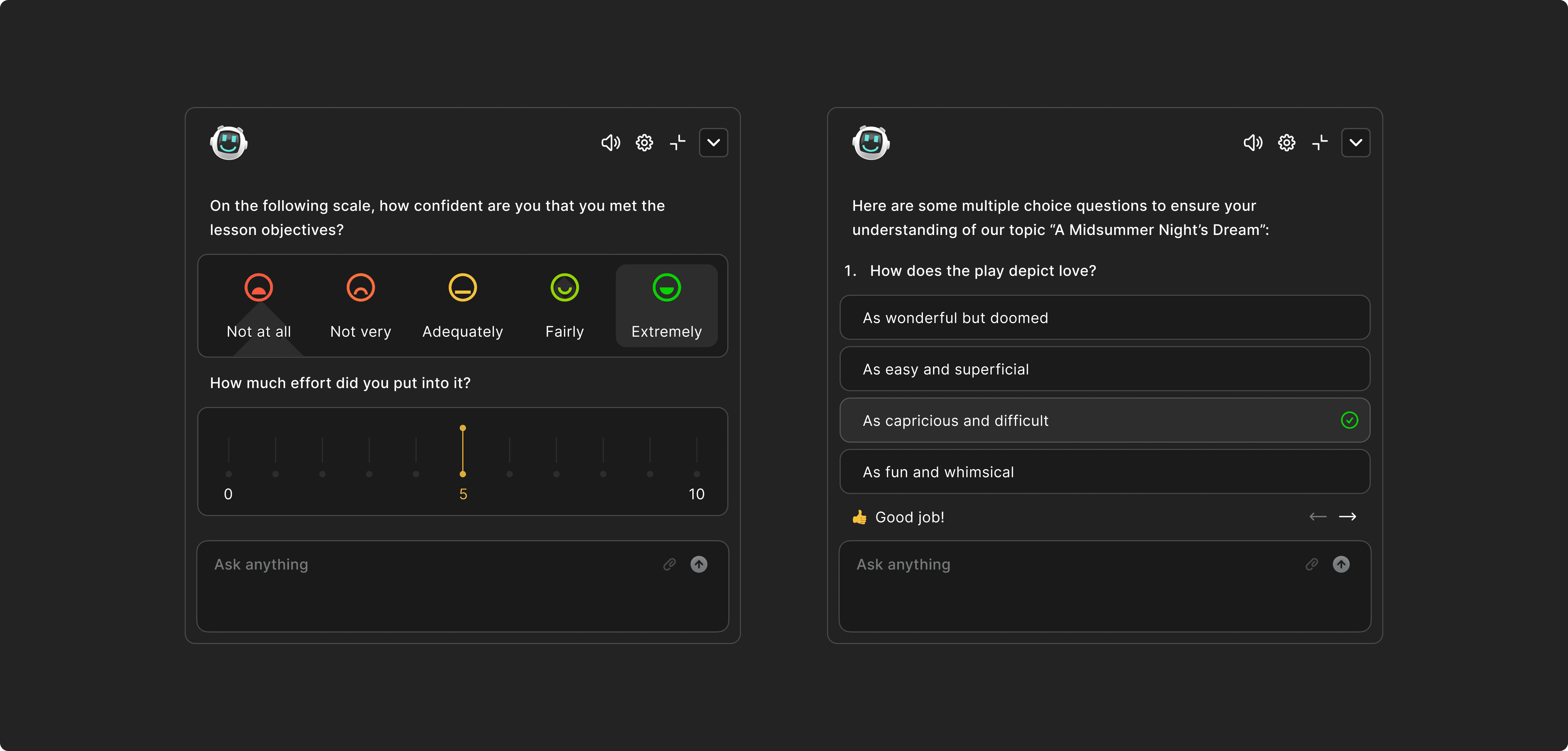Click the robot avatar in the right panel
The width and height of the screenshot is (1568, 751).
(x=871, y=143)
